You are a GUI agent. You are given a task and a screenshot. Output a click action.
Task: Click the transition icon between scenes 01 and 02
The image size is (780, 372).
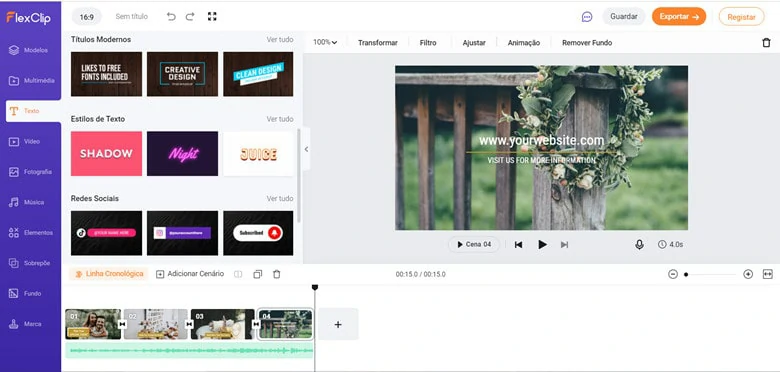(x=122, y=324)
